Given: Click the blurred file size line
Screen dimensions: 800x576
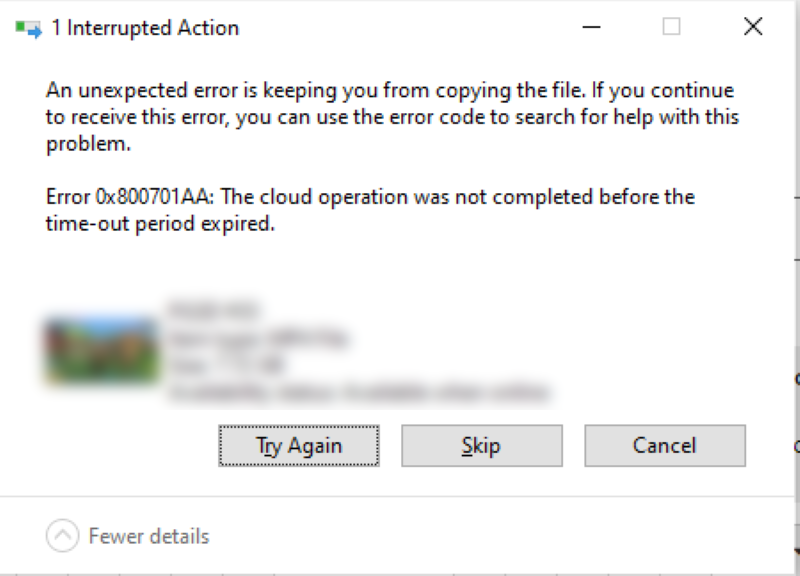Looking at the screenshot, I should coord(226,365).
